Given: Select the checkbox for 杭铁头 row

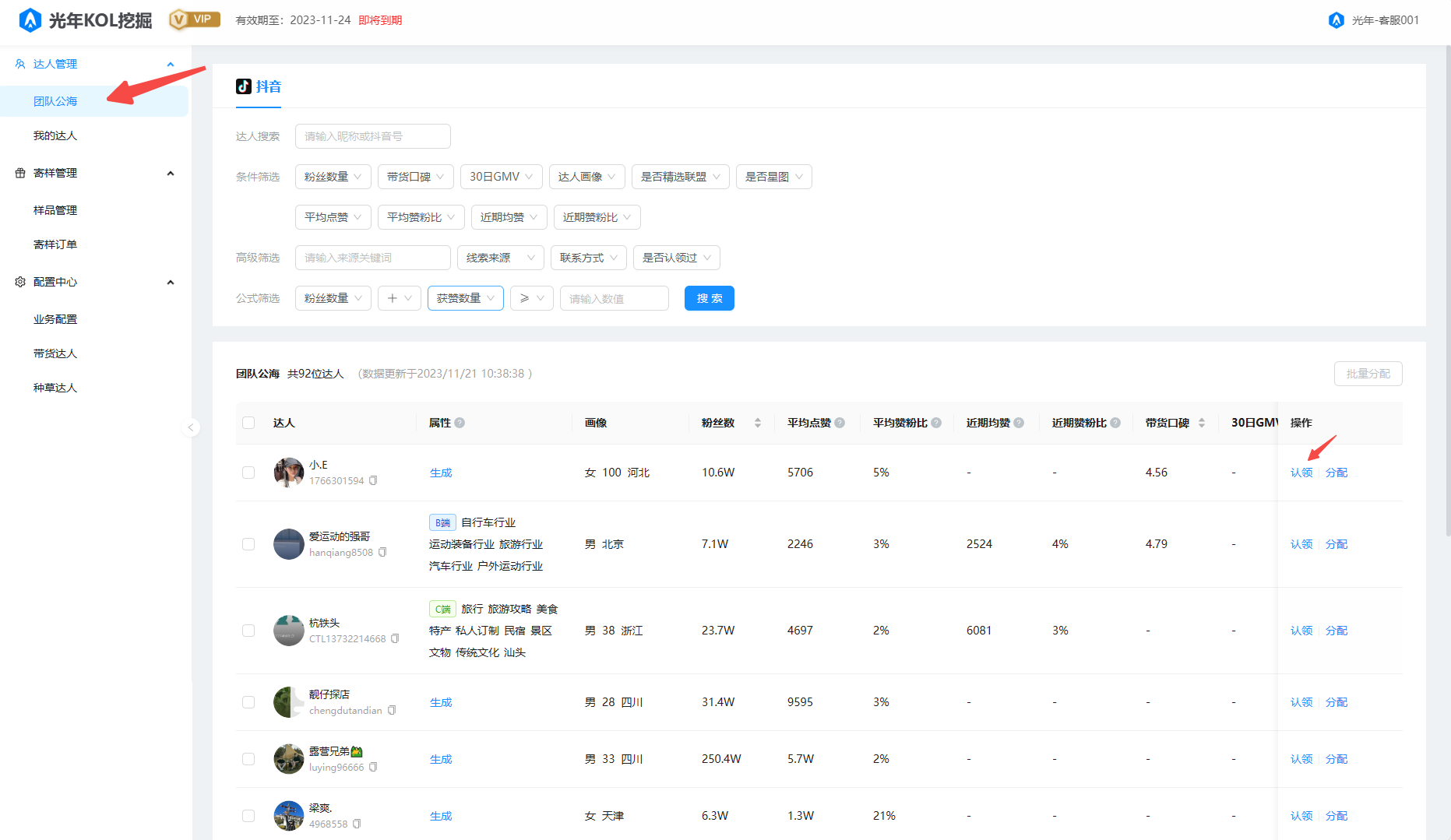Looking at the screenshot, I should [x=248, y=631].
